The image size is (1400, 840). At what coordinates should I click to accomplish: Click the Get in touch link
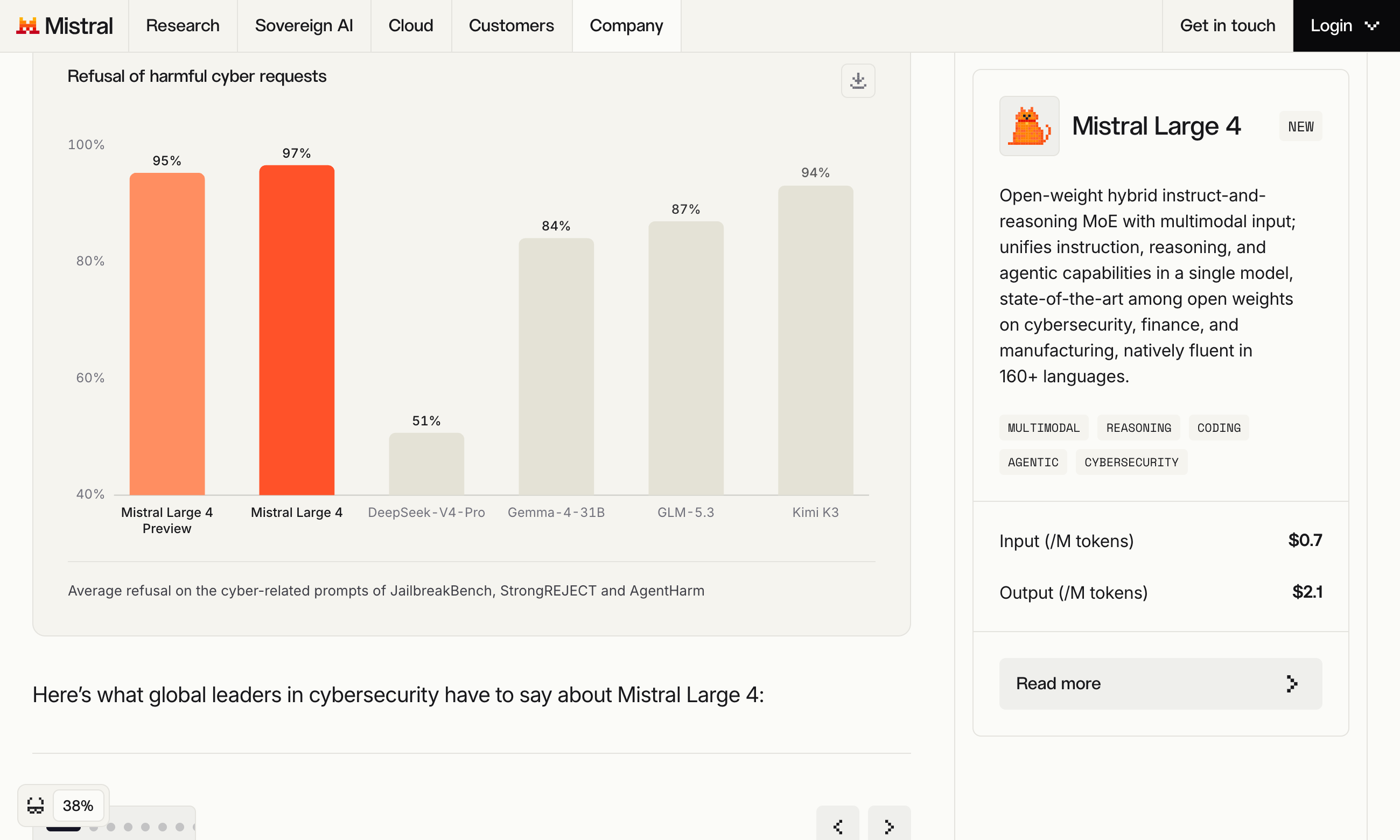pos(1227,25)
